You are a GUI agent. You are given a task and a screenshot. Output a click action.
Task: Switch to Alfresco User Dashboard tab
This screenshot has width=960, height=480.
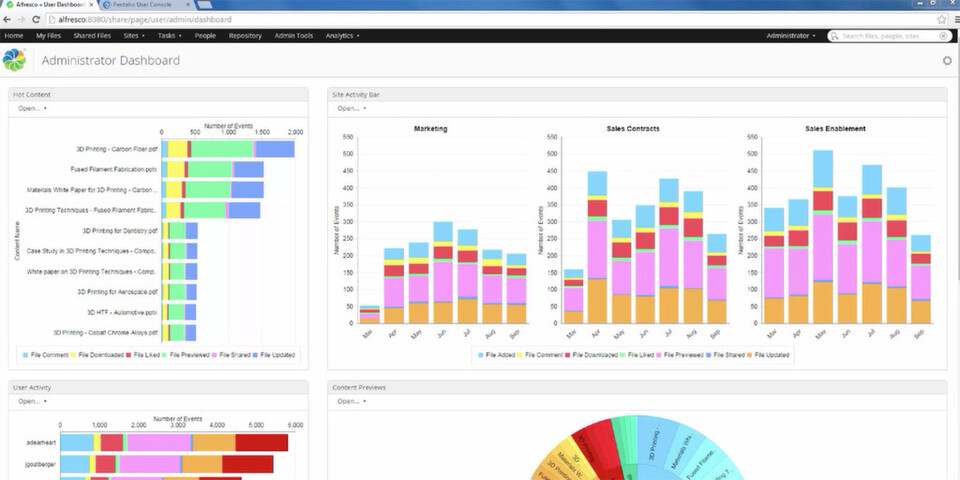[x=48, y=4]
